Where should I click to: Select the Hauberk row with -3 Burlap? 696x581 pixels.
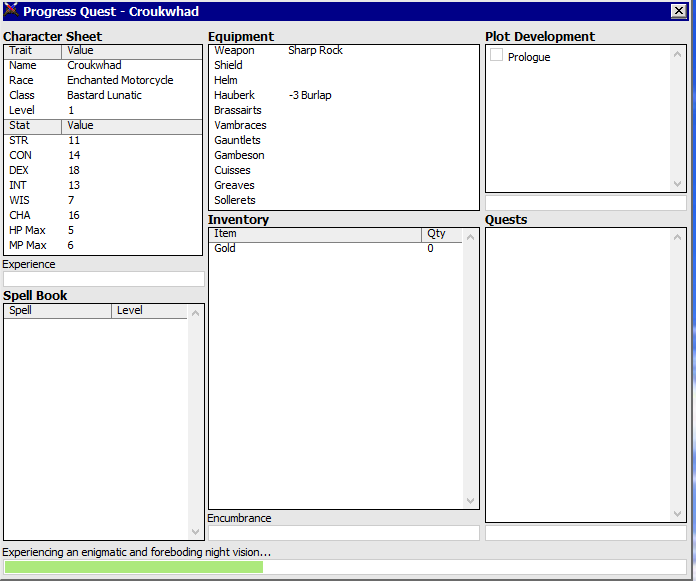pos(344,95)
